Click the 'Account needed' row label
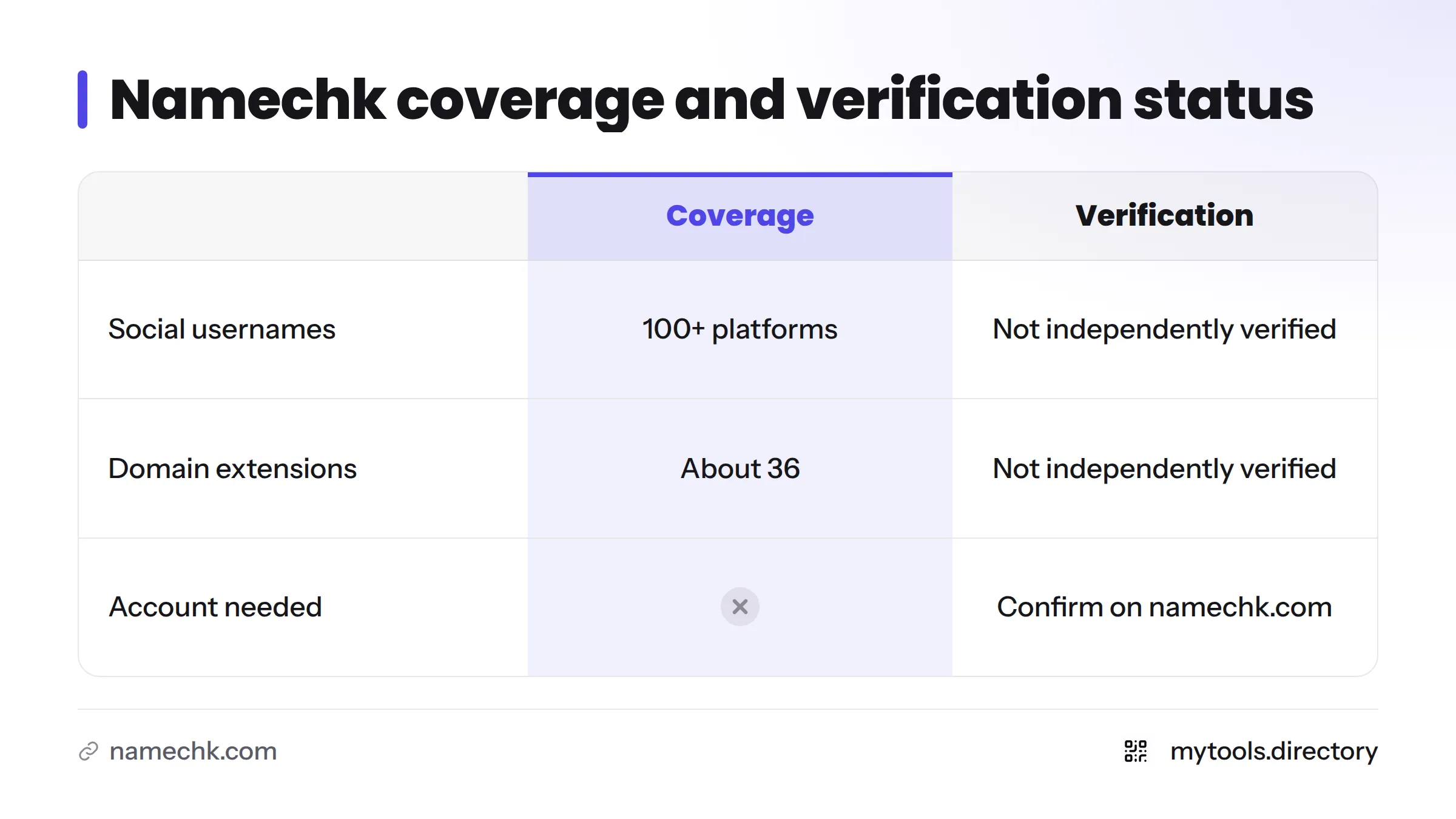The height and width of the screenshot is (819, 1456). click(215, 607)
